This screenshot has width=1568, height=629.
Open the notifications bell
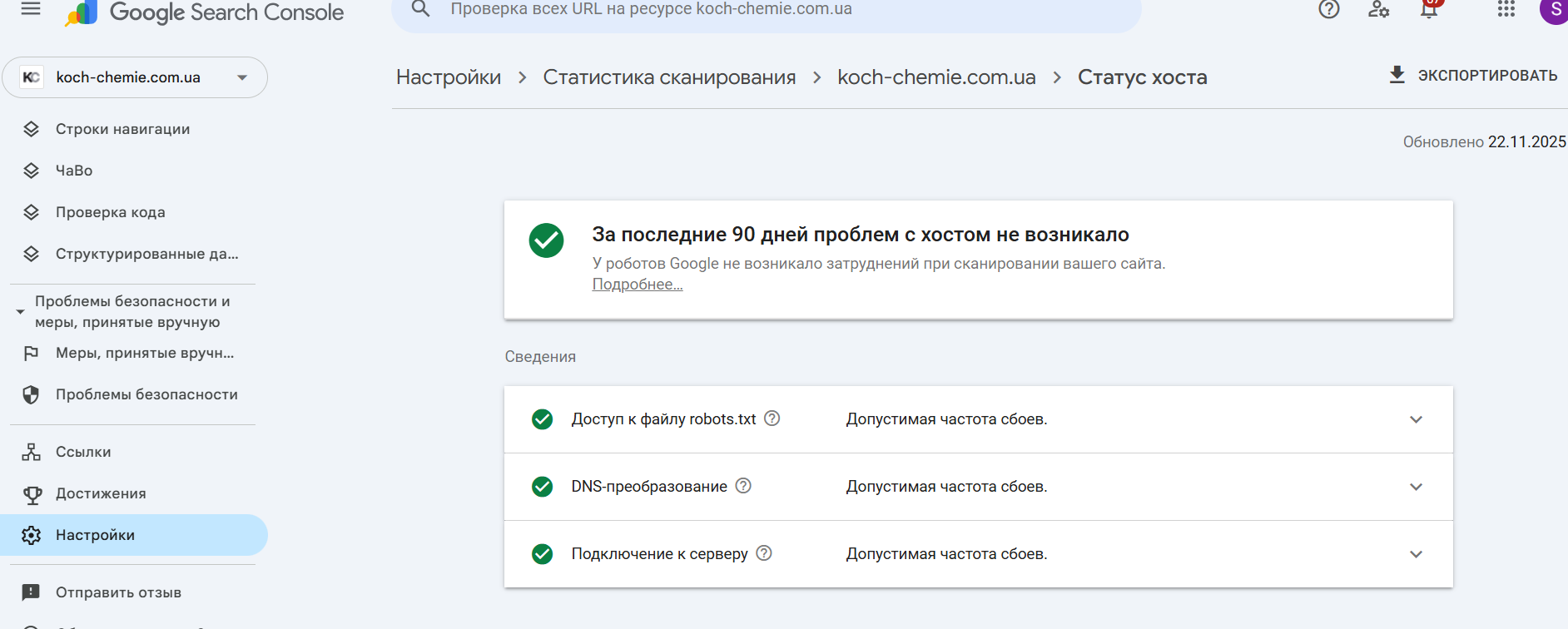(1429, 9)
